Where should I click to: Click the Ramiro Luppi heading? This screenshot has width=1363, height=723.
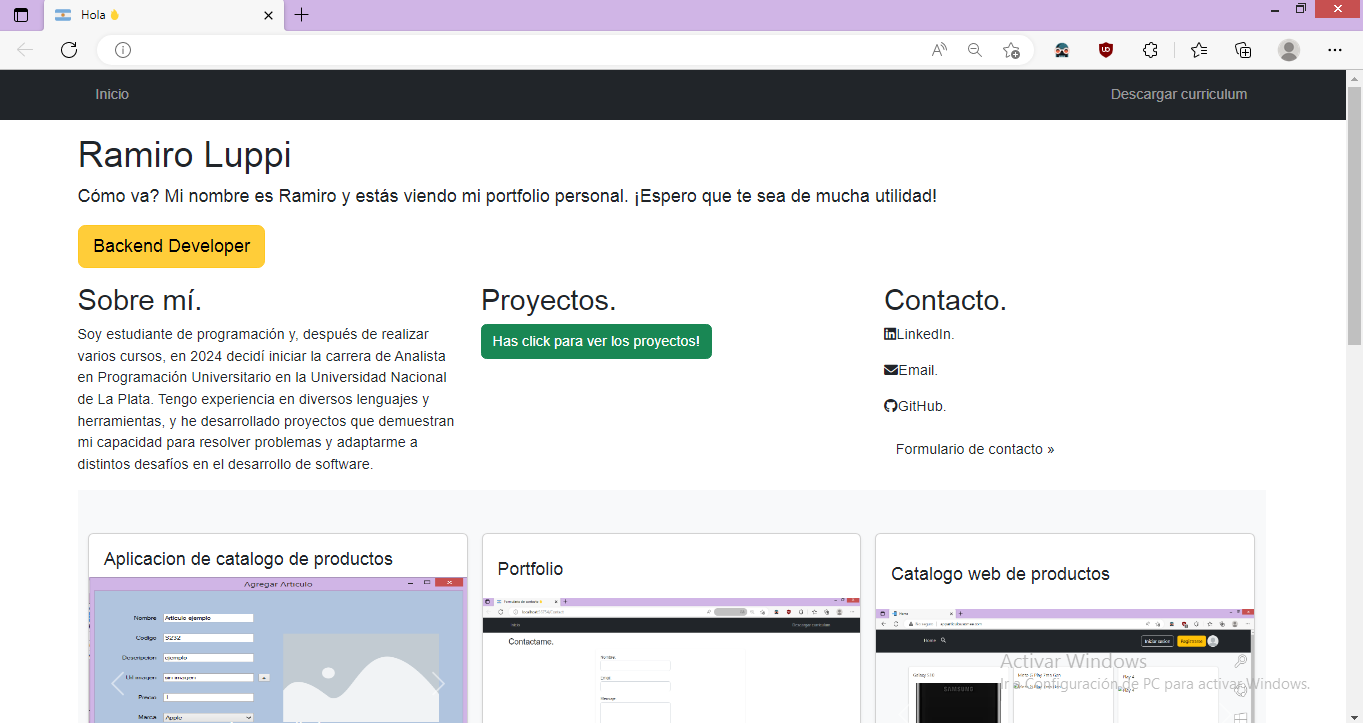click(x=185, y=155)
